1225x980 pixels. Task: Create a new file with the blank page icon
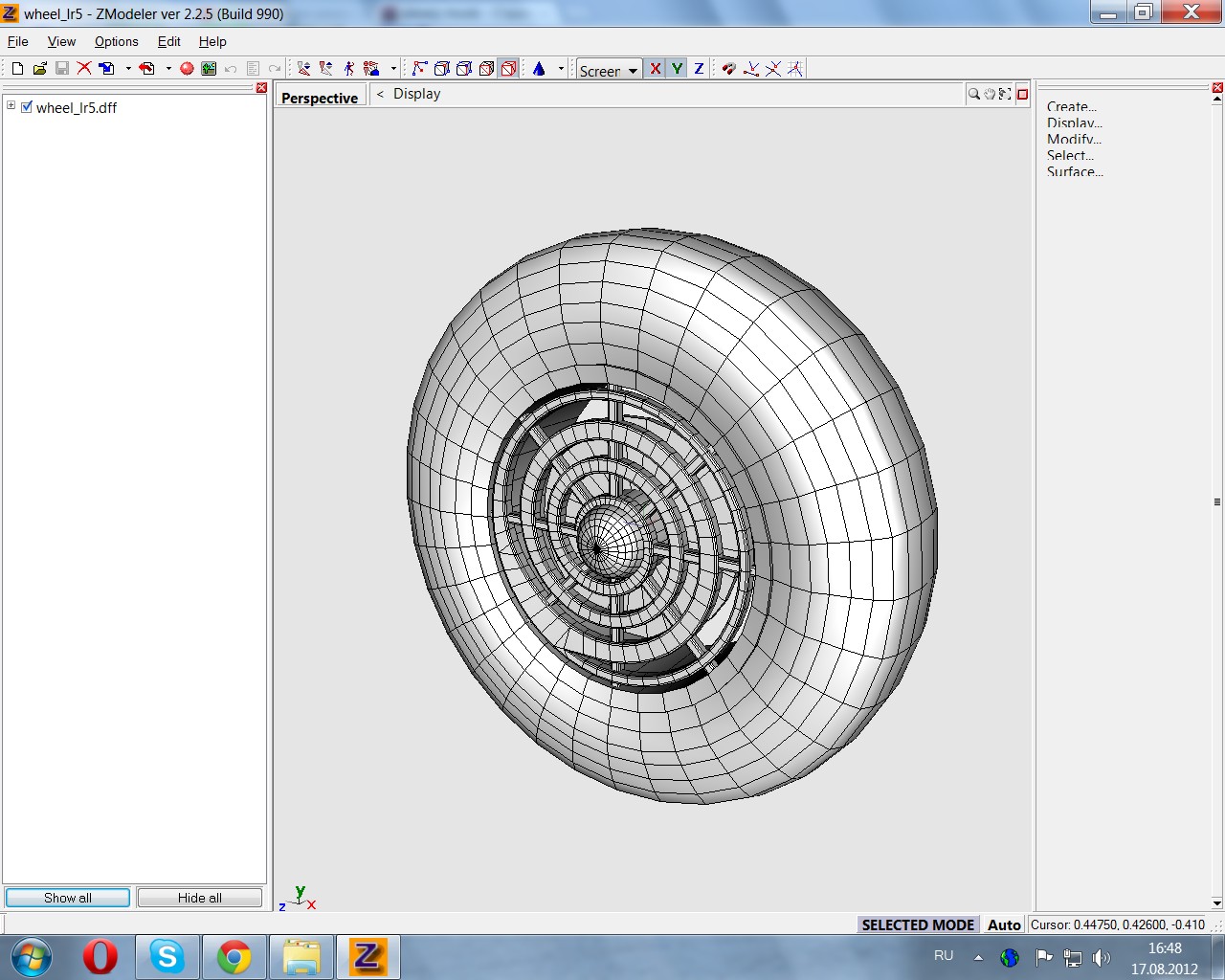(x=17, y=69)
